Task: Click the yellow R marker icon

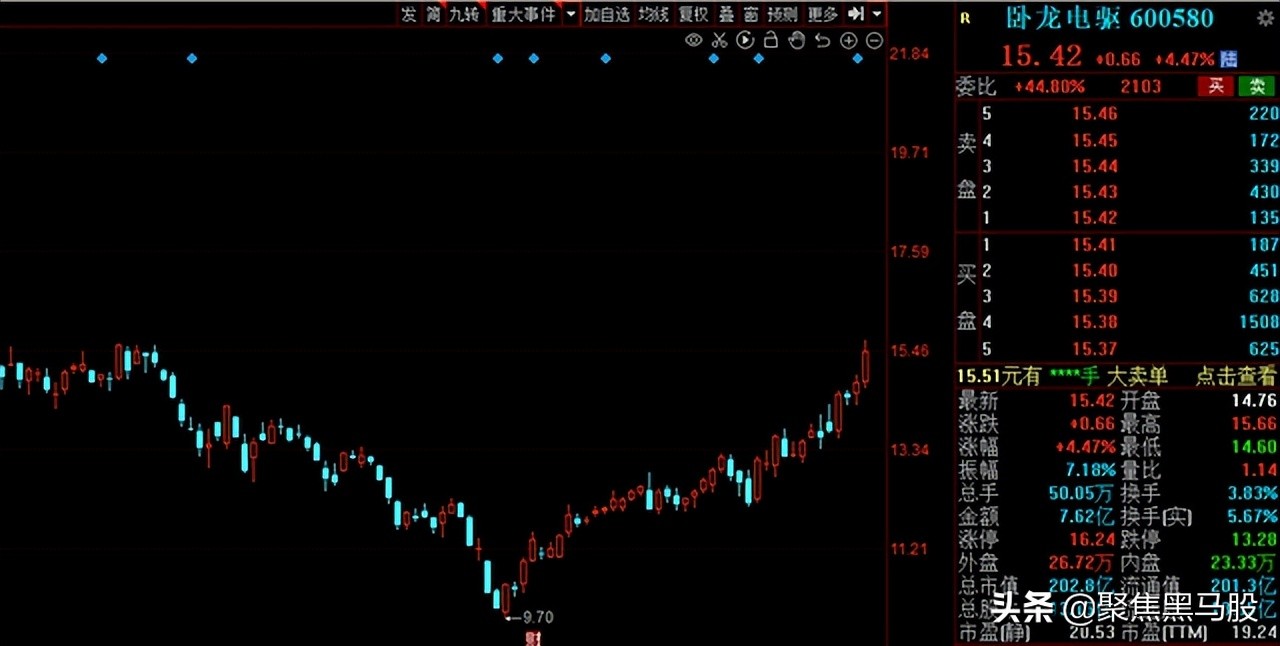Action: click(965, 17)
